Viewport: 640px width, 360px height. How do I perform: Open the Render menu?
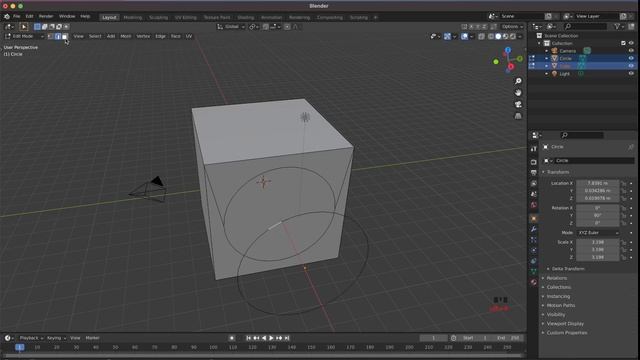(46, 16)
